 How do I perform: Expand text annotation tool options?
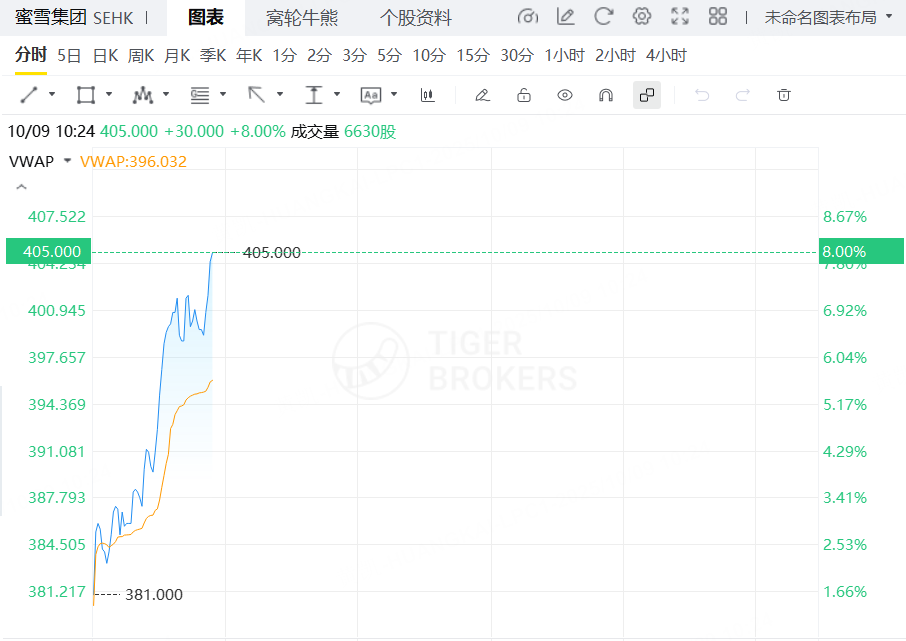tap(394, 94)
